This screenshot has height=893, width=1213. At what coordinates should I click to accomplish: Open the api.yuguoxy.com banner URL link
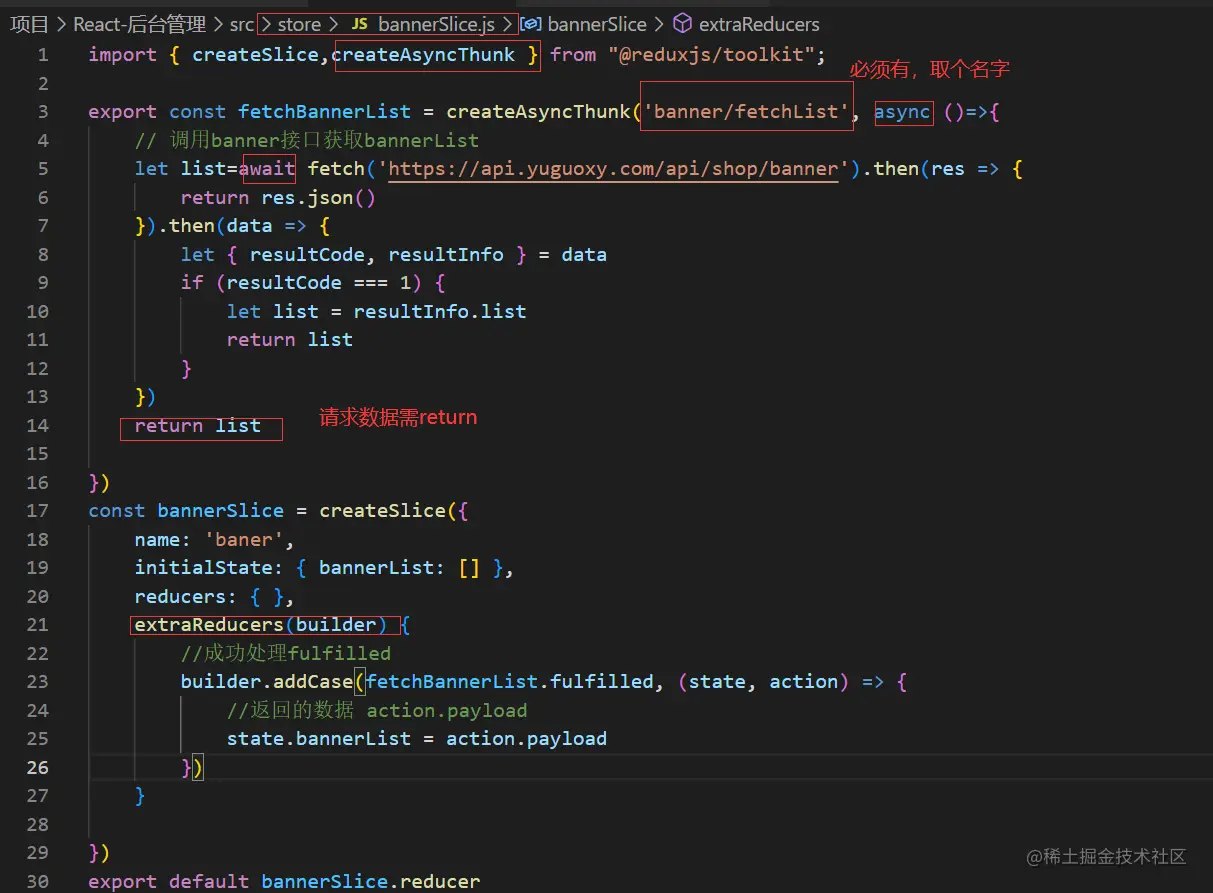pyautogui.click(x=612, y=168)
